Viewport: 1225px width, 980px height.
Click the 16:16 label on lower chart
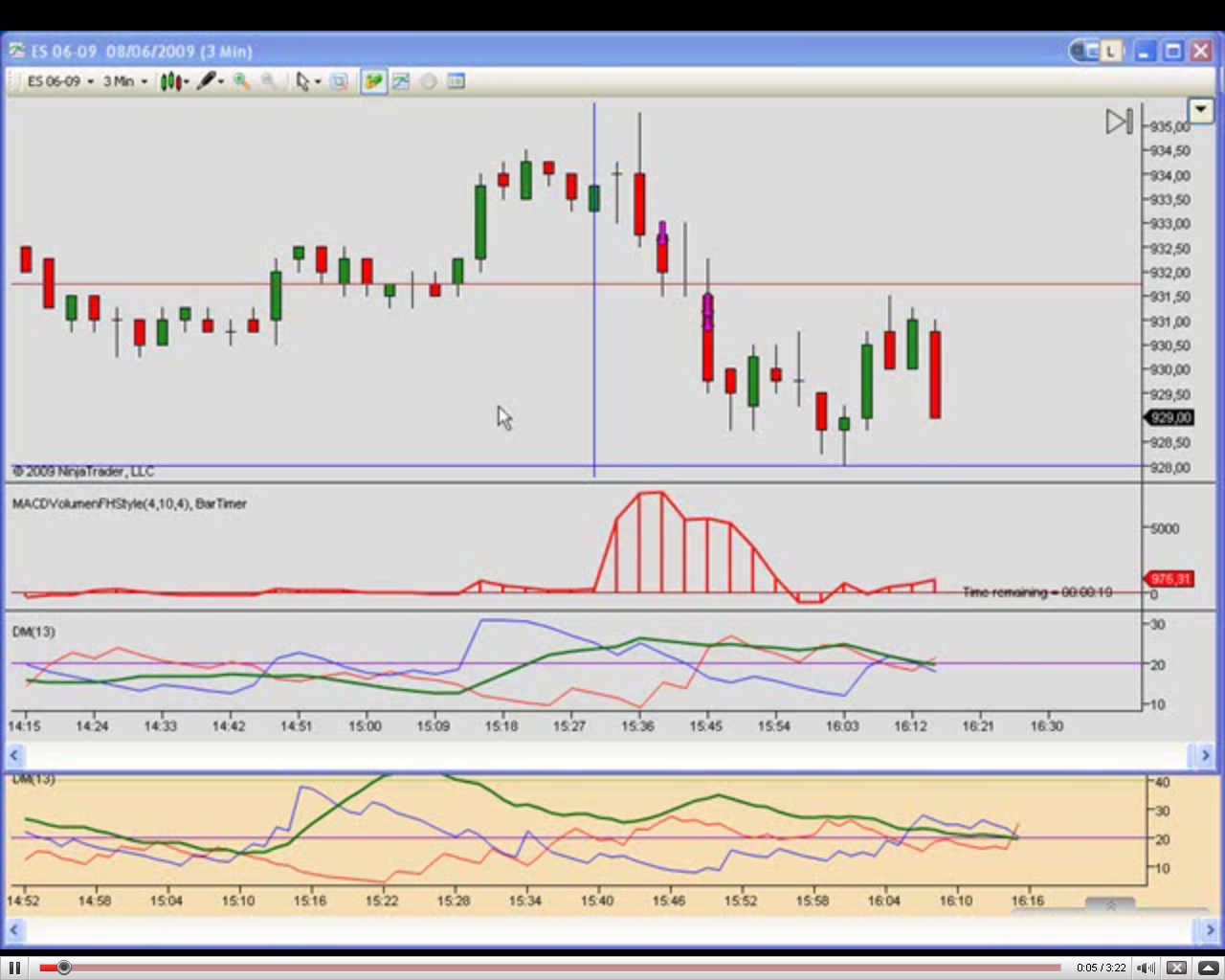click(1028, 901)
